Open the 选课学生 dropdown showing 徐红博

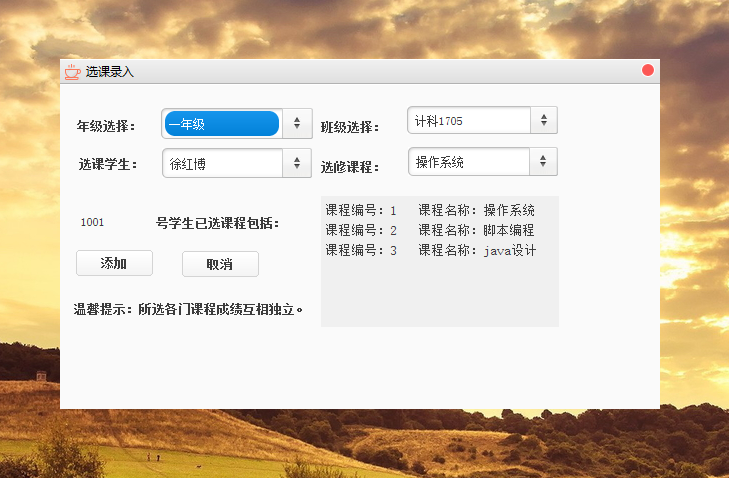coord(237,163)
